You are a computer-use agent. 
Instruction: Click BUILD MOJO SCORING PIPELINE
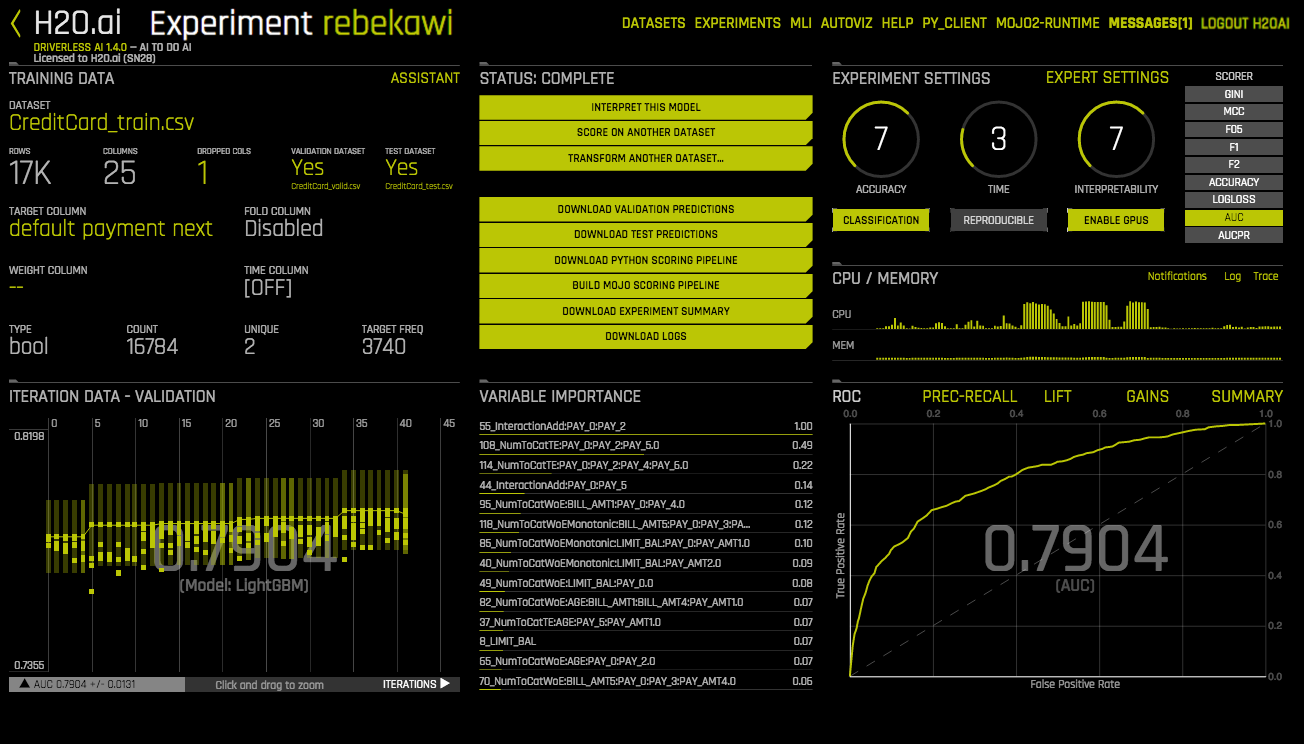(646, 285)
